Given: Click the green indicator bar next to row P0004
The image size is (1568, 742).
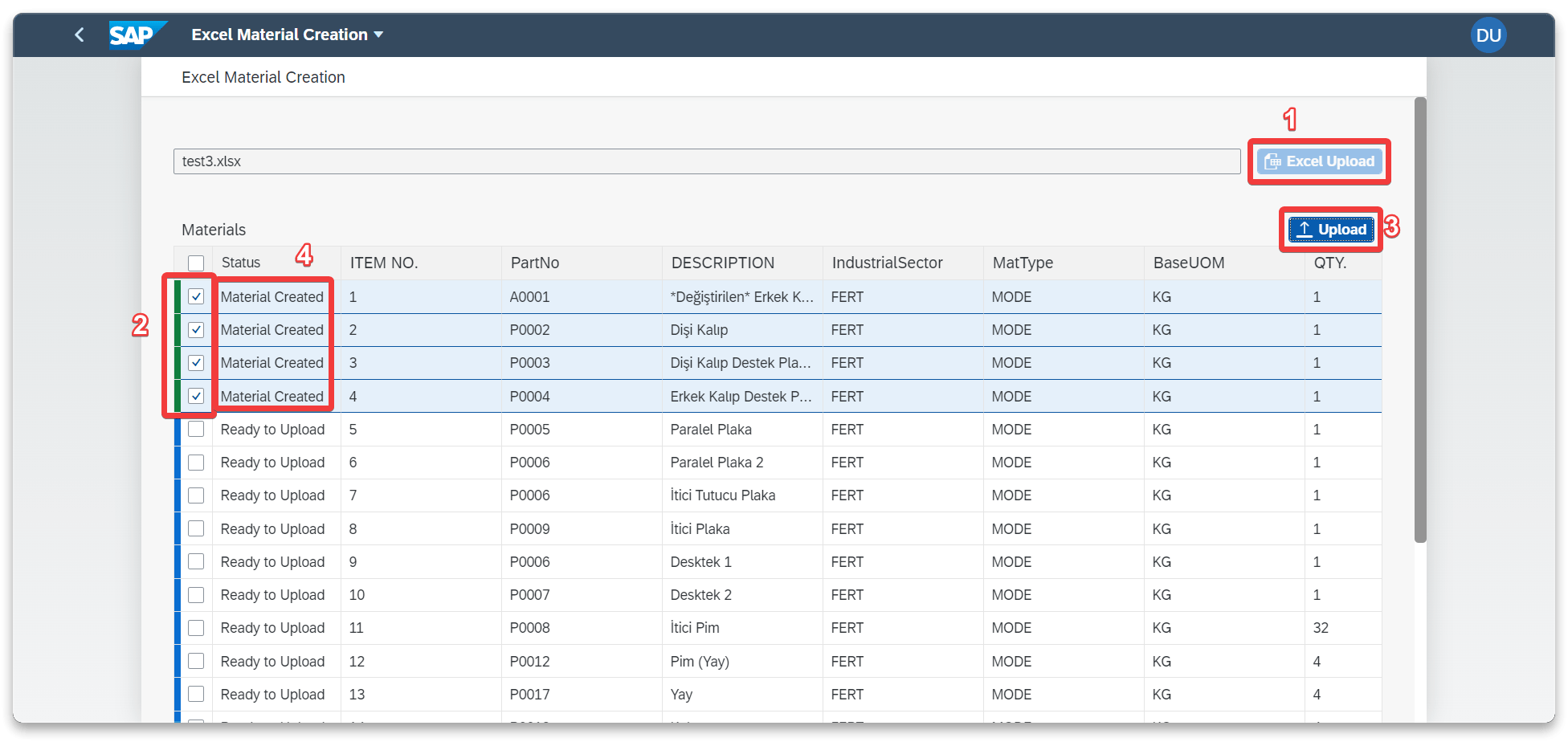Looking at the screenshot, I should [x=177, y=395].
